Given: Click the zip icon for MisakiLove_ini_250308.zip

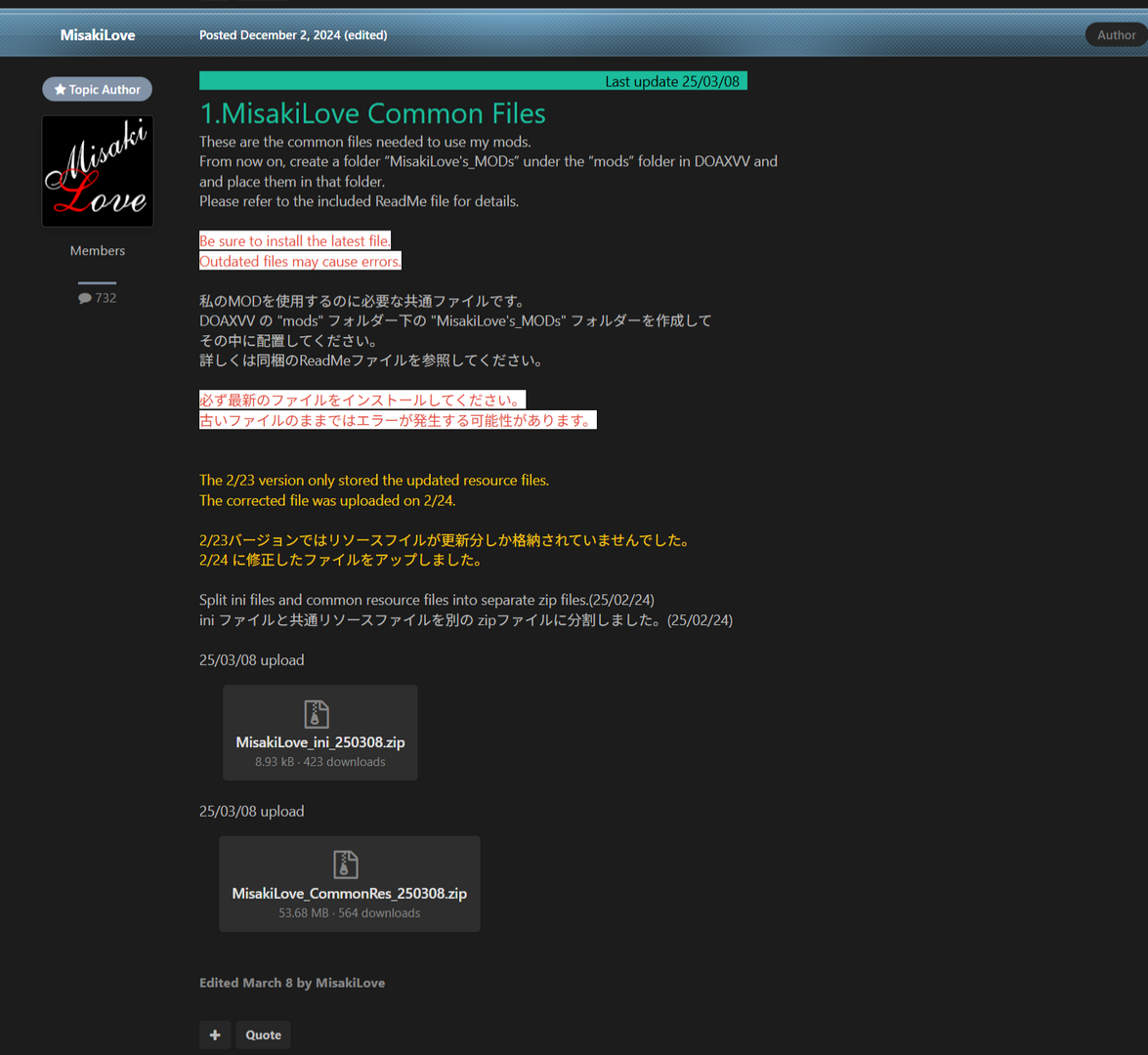Looking at the screenshot, I should (317, 714).
